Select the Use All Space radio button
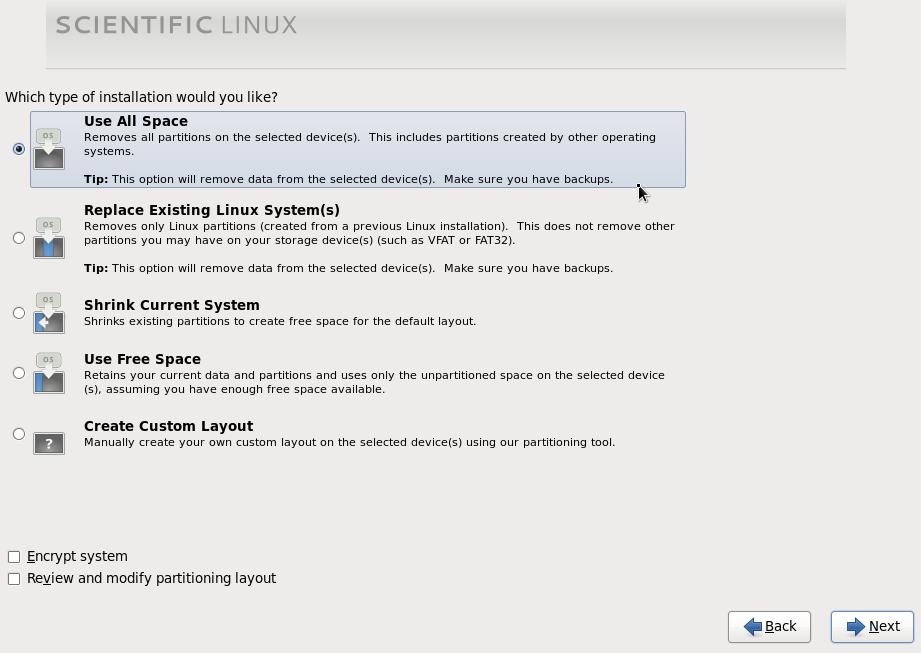 [x=18, y=149]
